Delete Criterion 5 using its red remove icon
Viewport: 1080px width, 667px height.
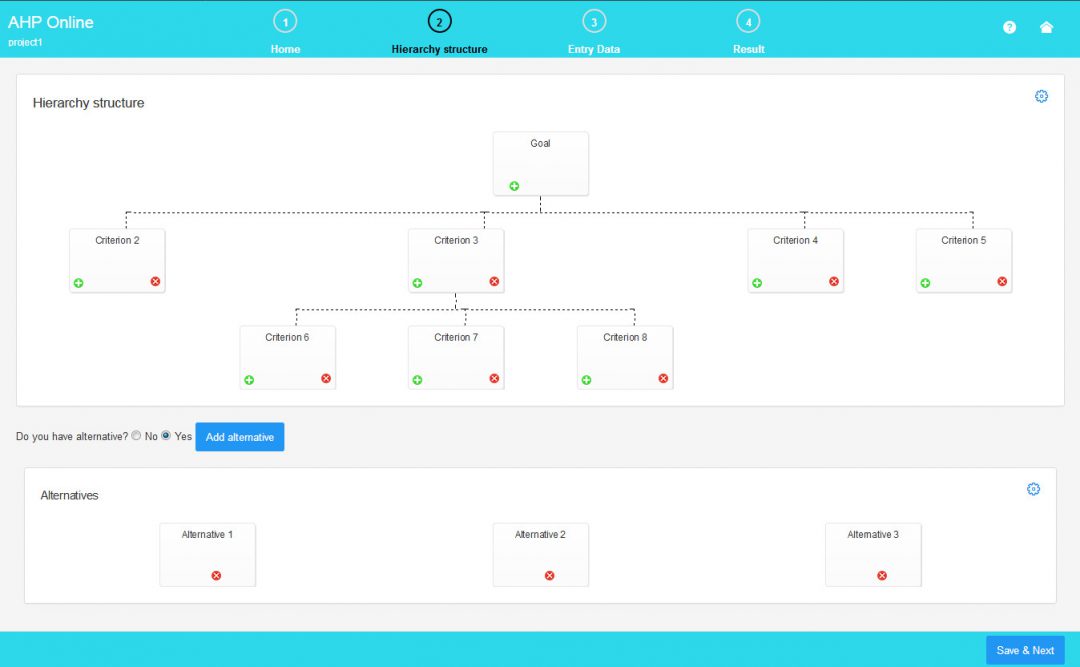coord(1001,282)
